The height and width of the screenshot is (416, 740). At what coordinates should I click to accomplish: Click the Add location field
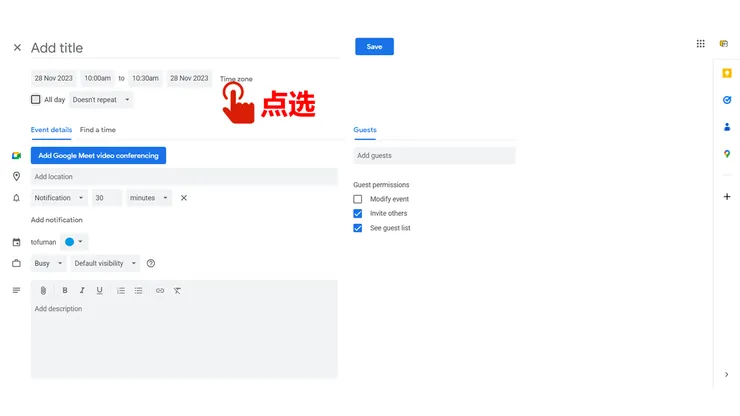(x=184, y=177)
